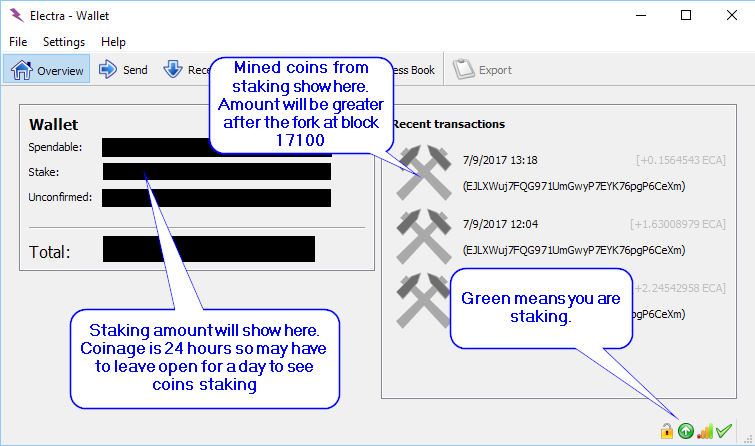
Task: Click the wallet lock status icon
Action: (666, 431)
